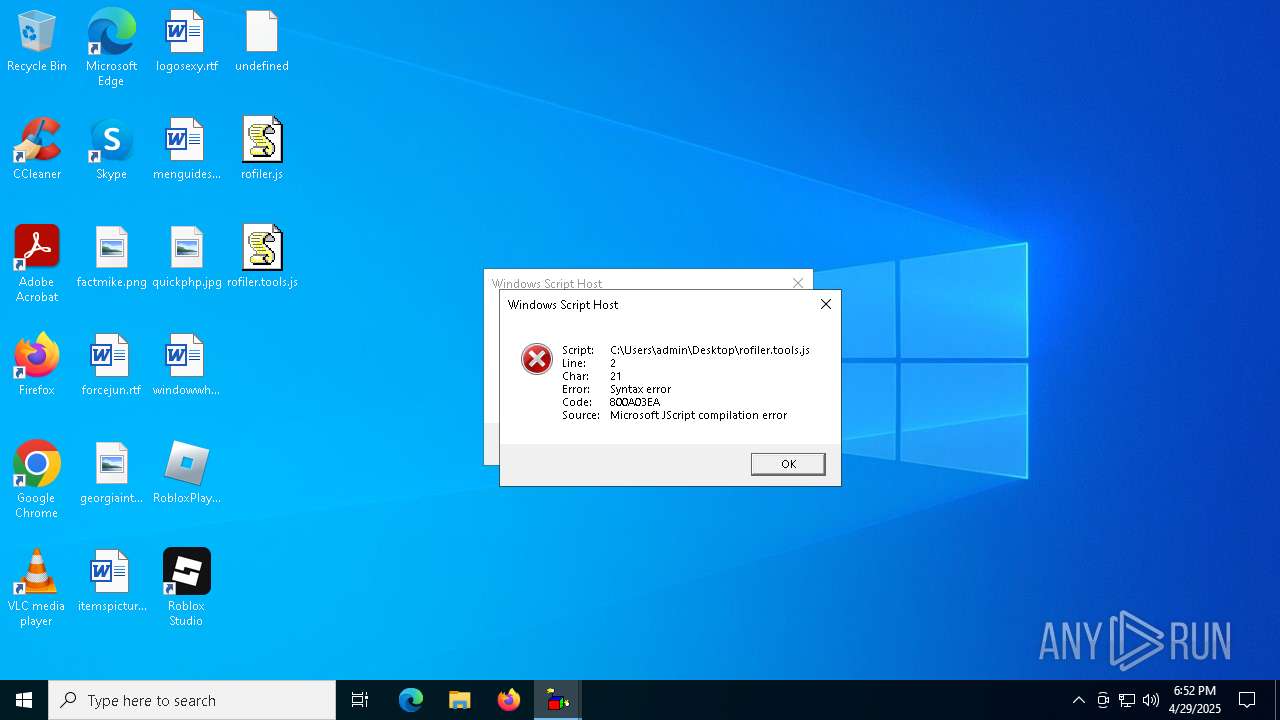Select the Microsoft Edge desktop shortcut
This screenshot has height=720, width=1280.
coord(111,48)
